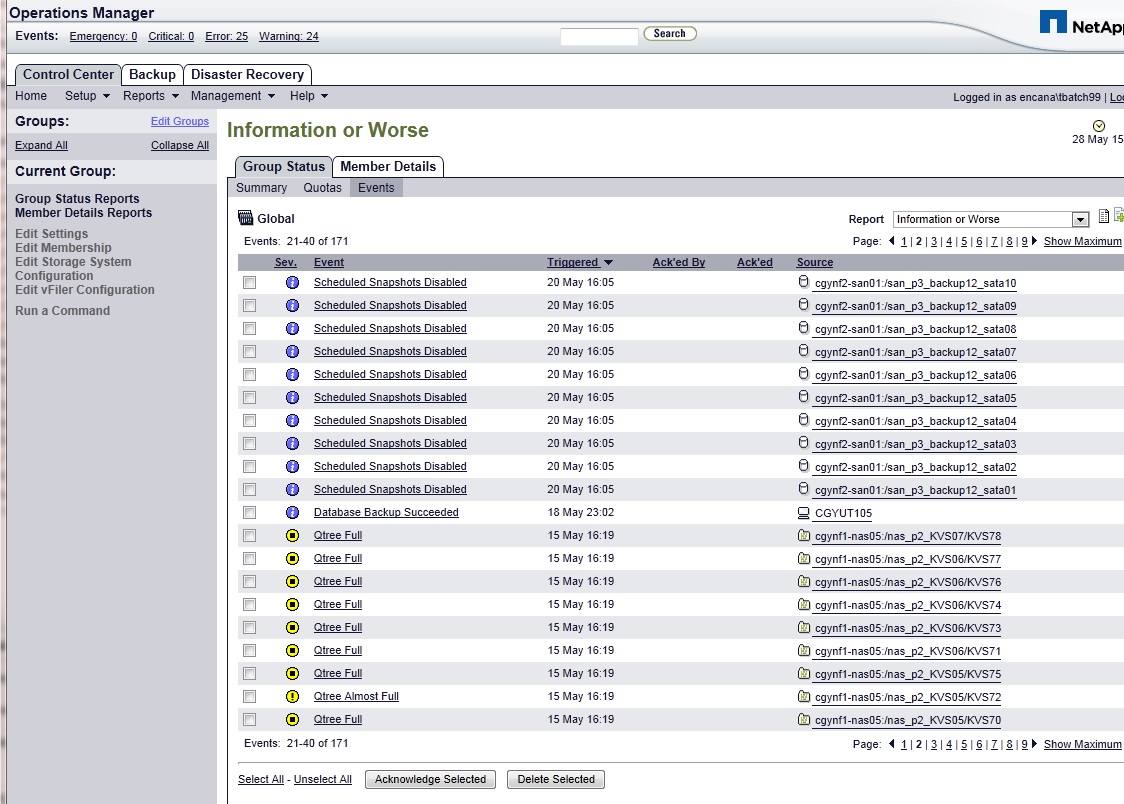Click the Global group icon
Viewport: 1124px width, 804px height.
click(x=246, y=218)
